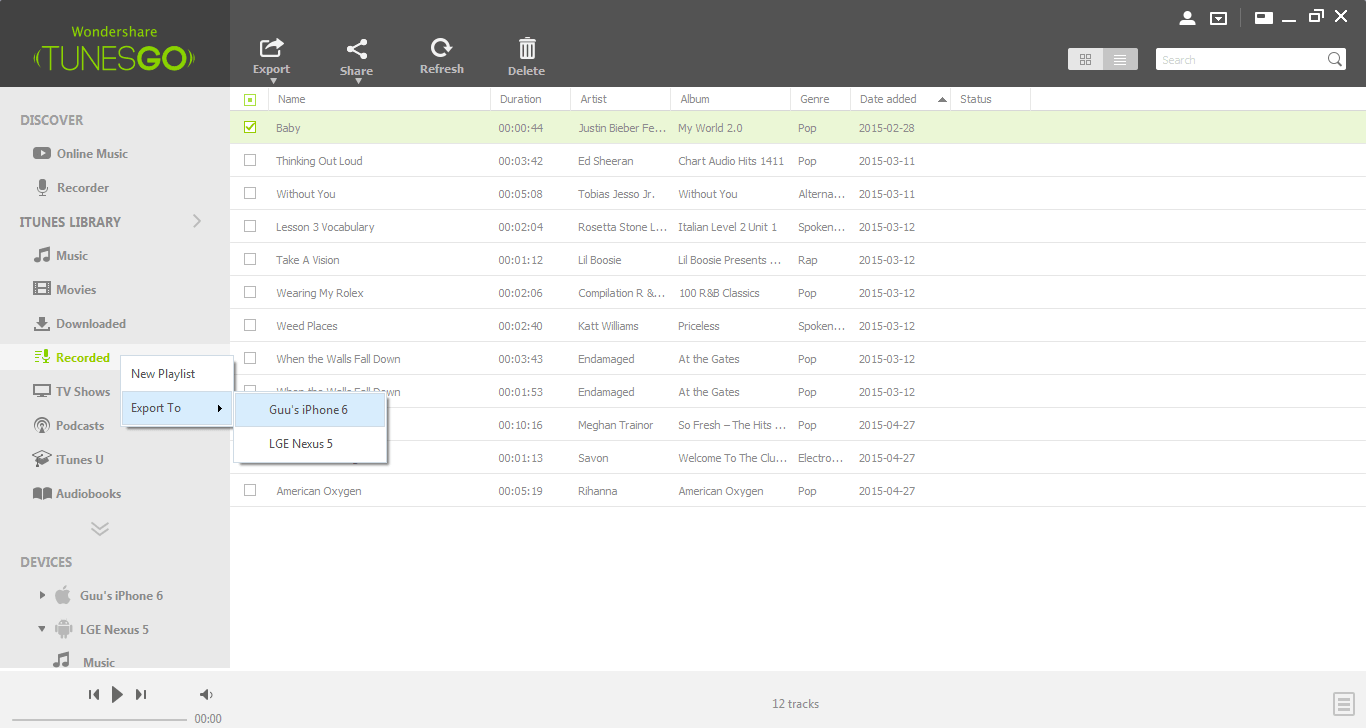Switch to grid view
This screenshot has width=1366, height=728.
pos(1085,60)
